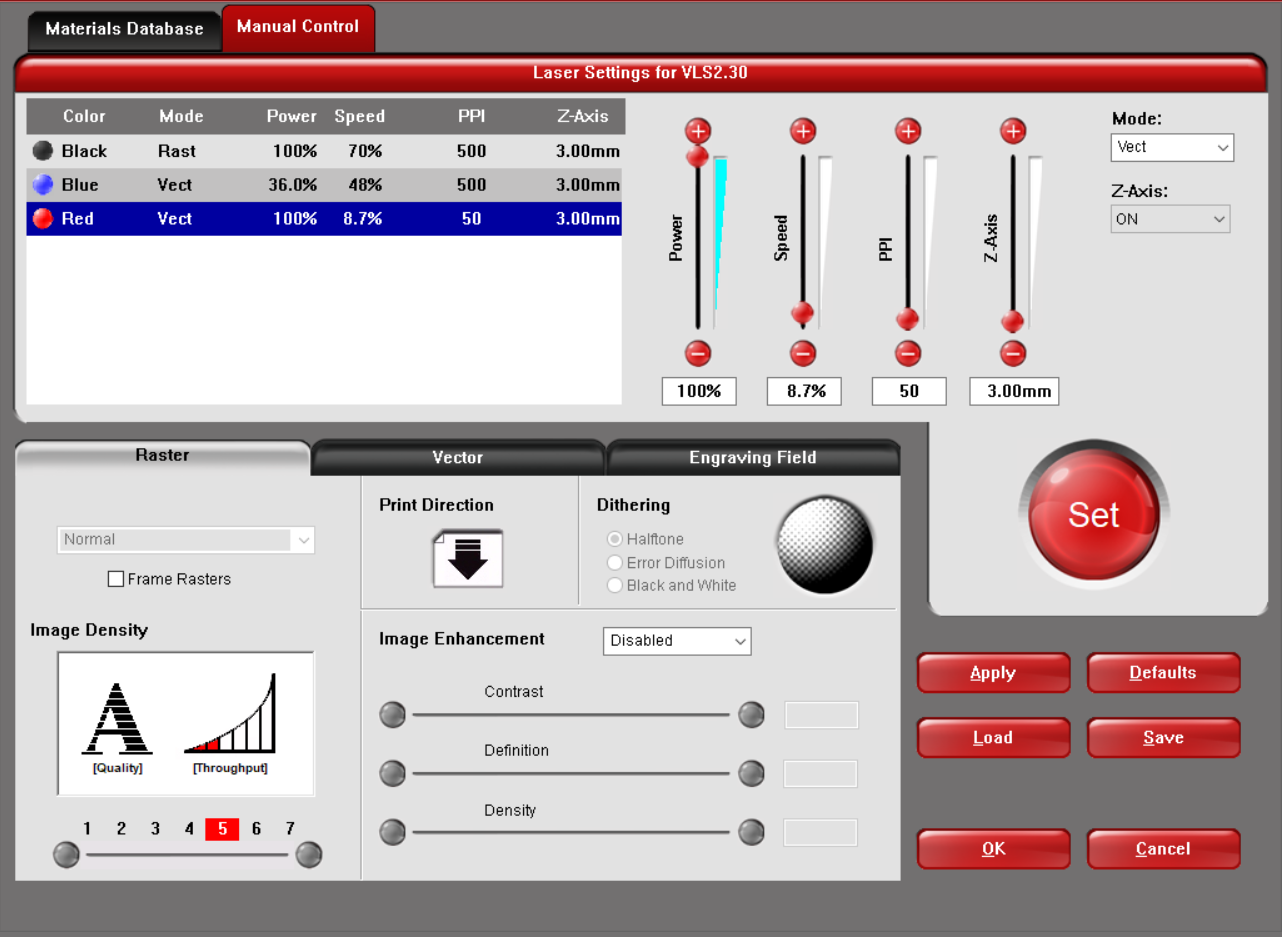Viewport: 1282px width, 937px height.
Task: Click the Print Direction down-arrow icon
Action: [468, 559]
